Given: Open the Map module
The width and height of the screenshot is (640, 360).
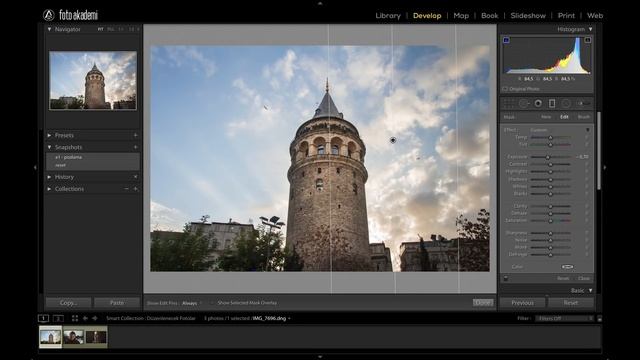Looking at the screenshot, I should 461,16.
